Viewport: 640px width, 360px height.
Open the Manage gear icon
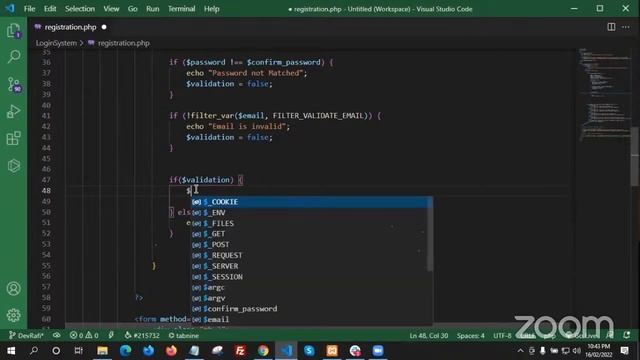[13, 315]
